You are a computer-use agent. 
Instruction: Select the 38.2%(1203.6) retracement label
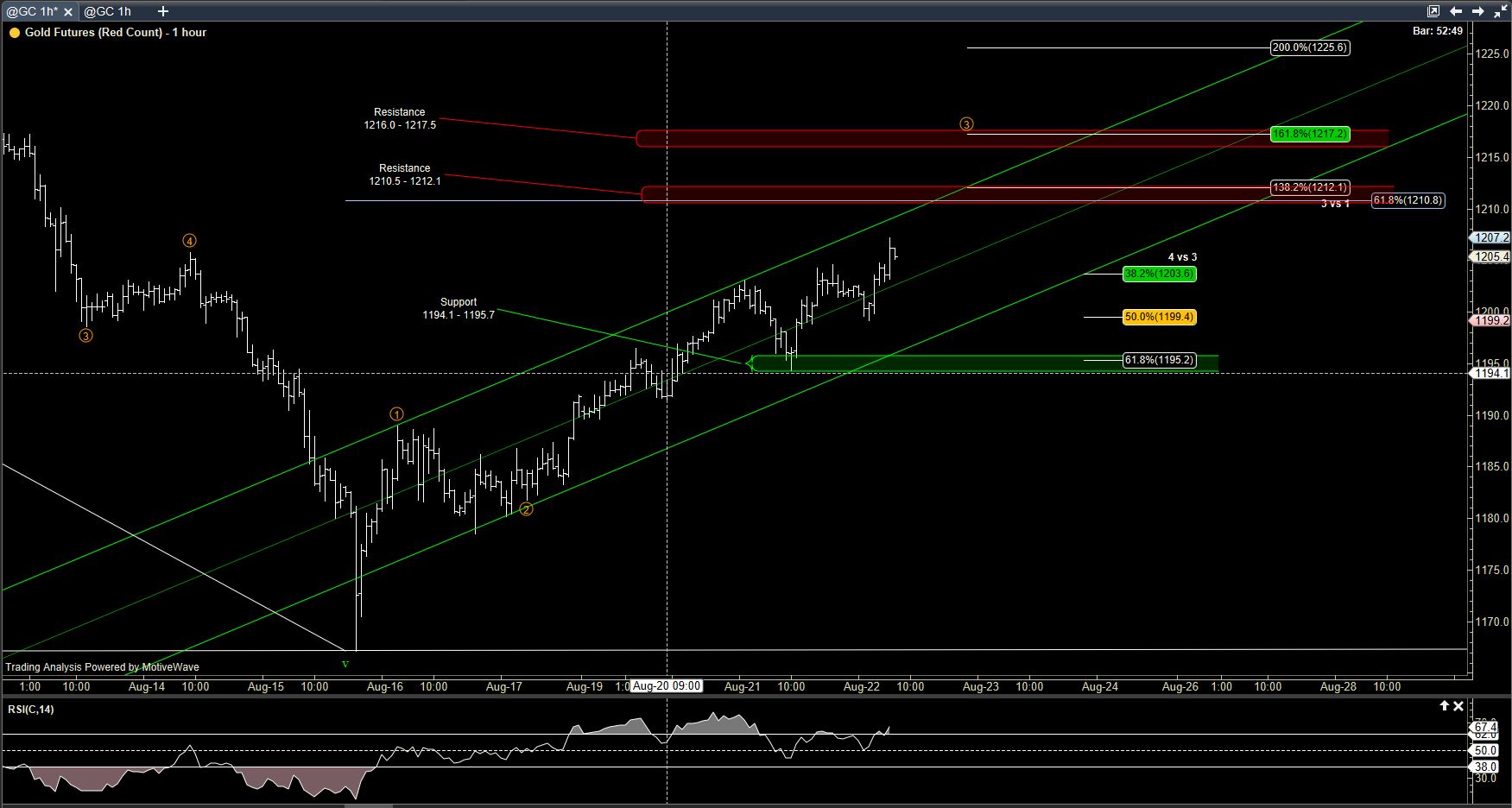click(x=1159, y=274)
